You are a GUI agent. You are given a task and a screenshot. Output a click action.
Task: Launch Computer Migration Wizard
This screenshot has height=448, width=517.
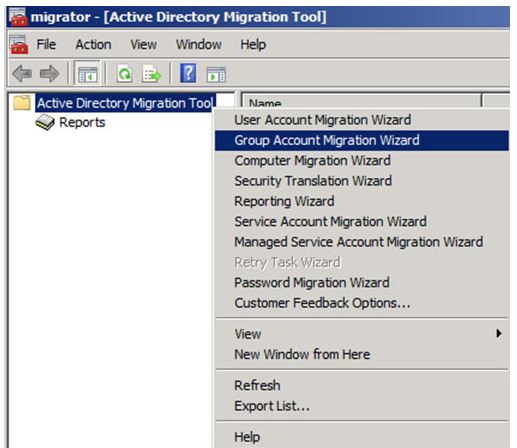pyautogui.click(x=362, y=161)
